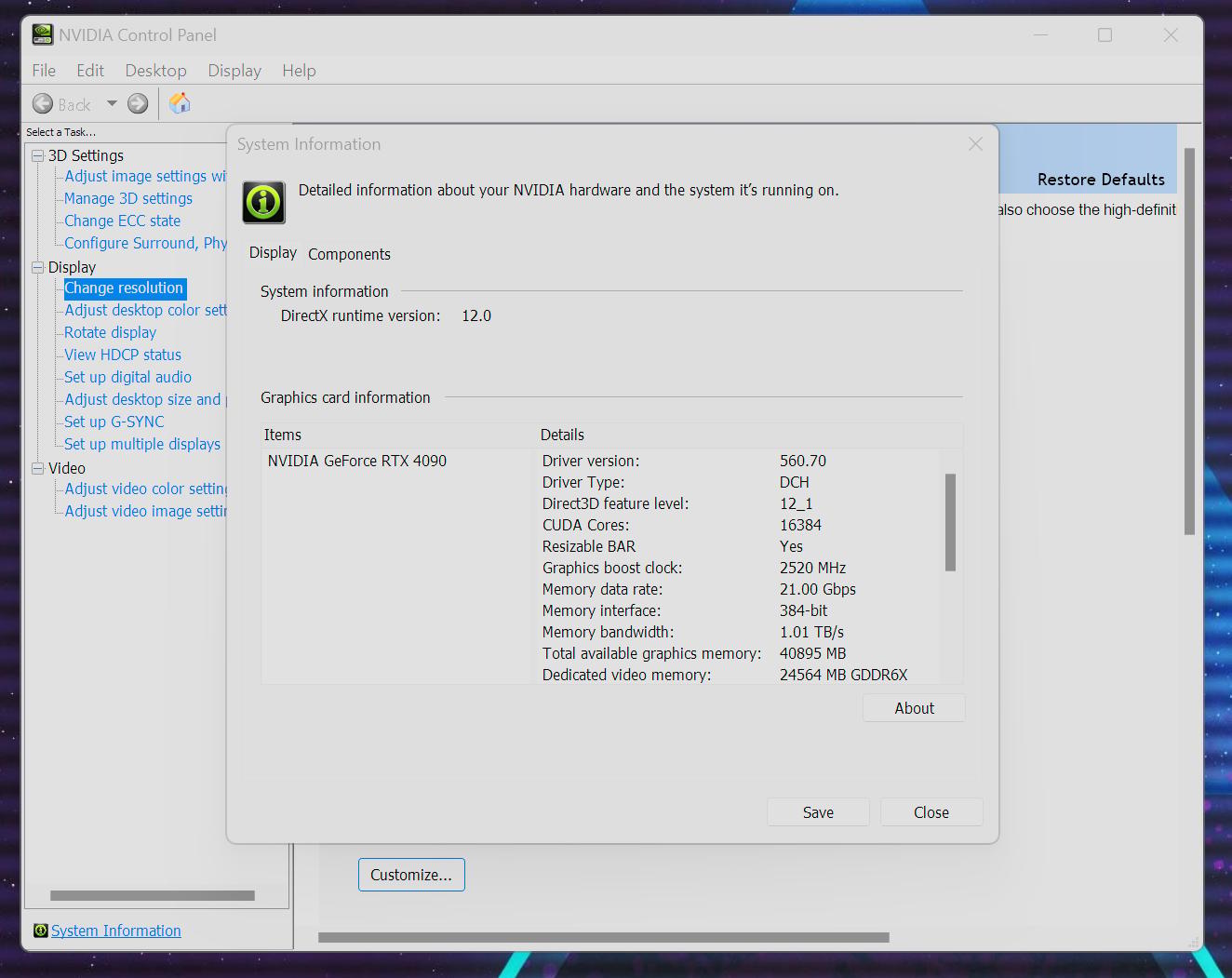Select Adjust video image settings

click(x=145, y=511)
